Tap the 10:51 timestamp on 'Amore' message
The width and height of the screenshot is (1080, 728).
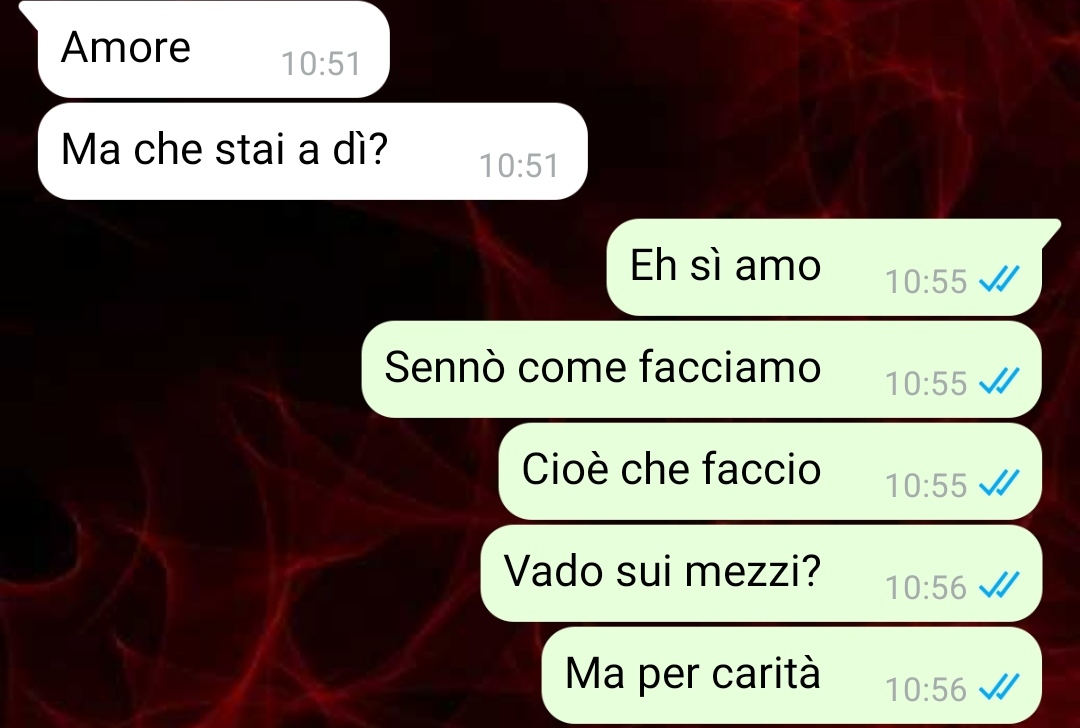(x=321, y=64)
